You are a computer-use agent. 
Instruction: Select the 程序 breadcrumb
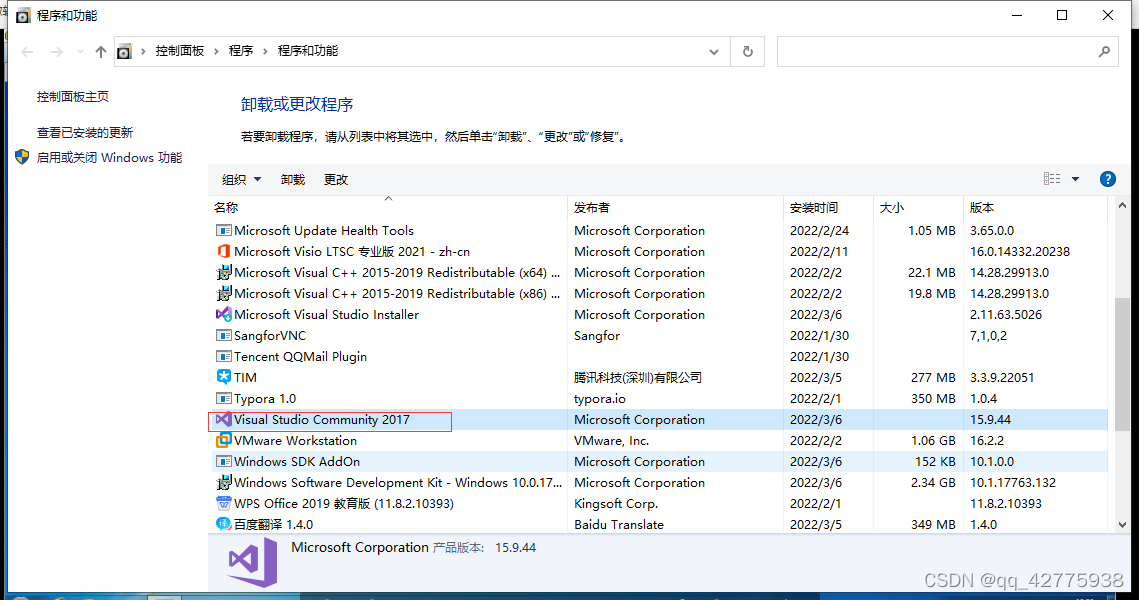[x=240, y=51]
